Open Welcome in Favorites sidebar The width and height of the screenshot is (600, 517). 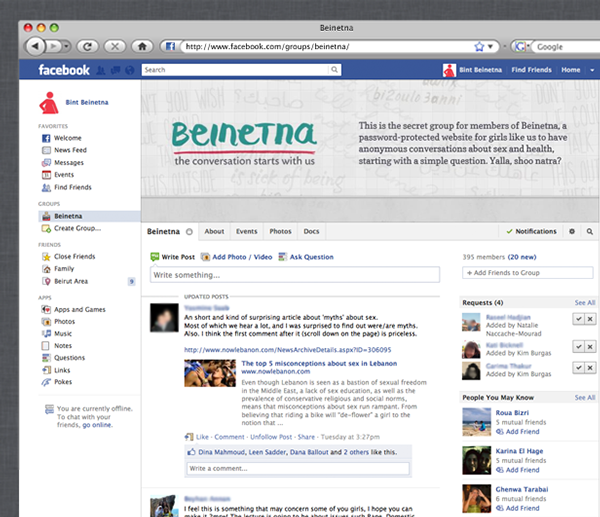coord(68,138)
